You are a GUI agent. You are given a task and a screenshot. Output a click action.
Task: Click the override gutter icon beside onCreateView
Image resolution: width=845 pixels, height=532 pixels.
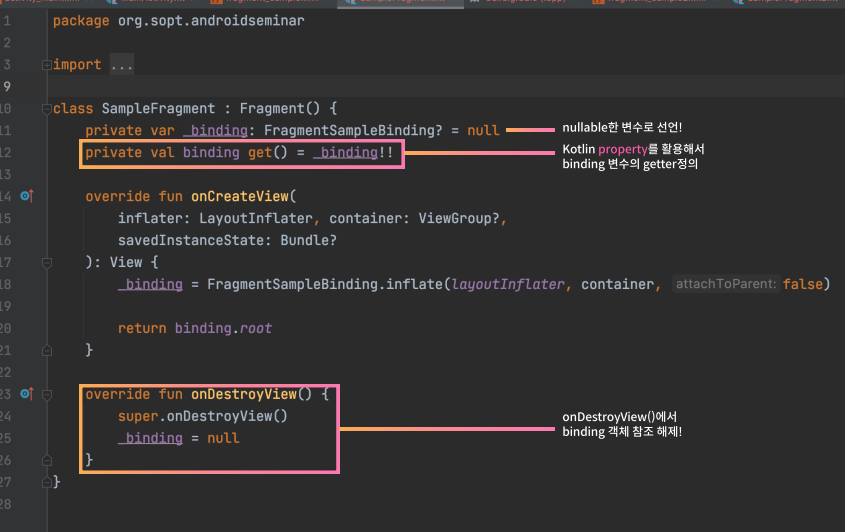point(27,196)
